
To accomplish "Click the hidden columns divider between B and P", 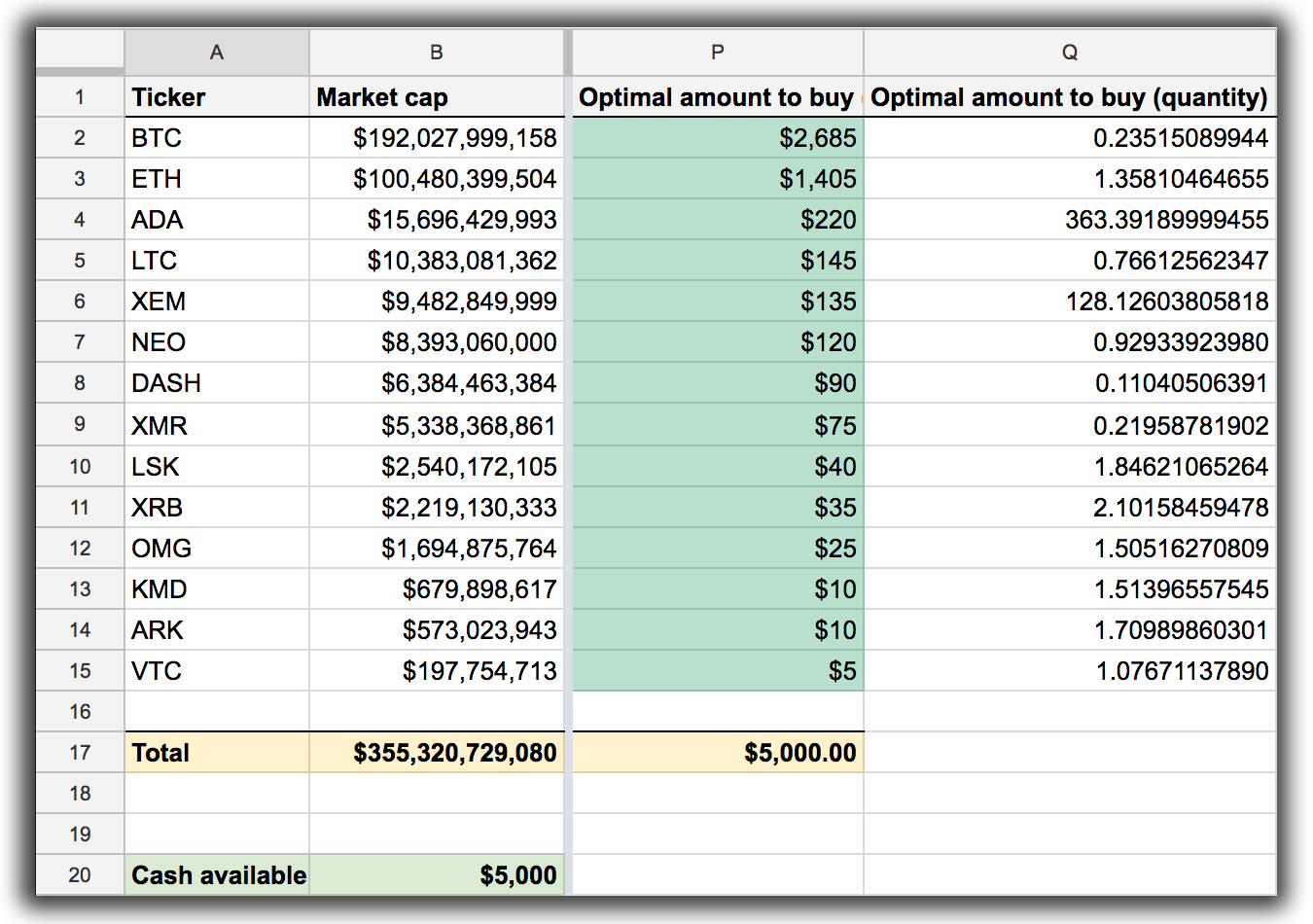I will point(568,53).
